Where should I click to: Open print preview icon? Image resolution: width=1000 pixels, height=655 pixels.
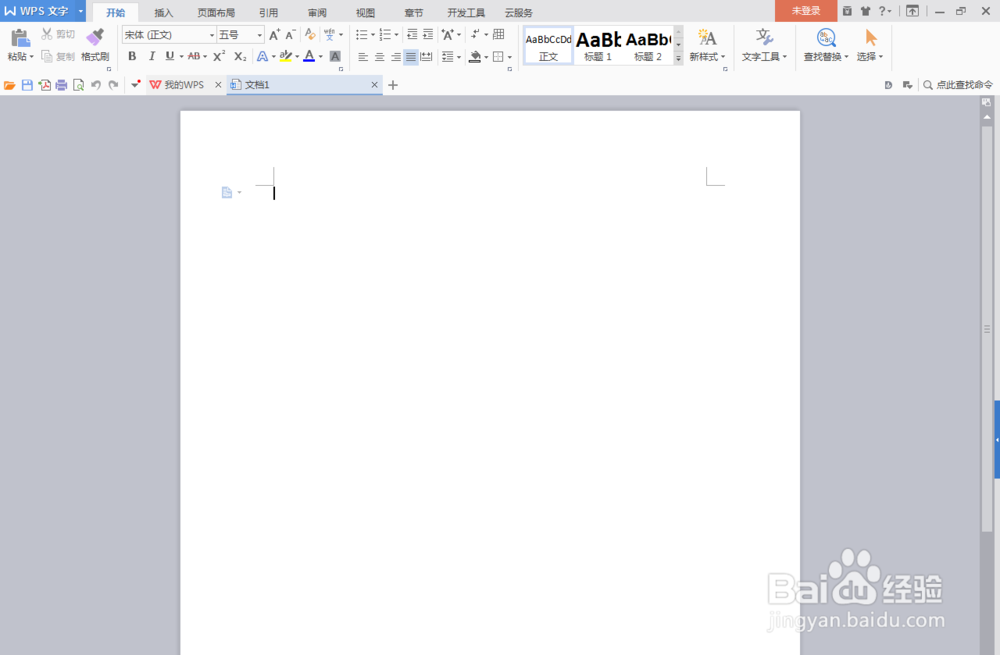[78, 85]
